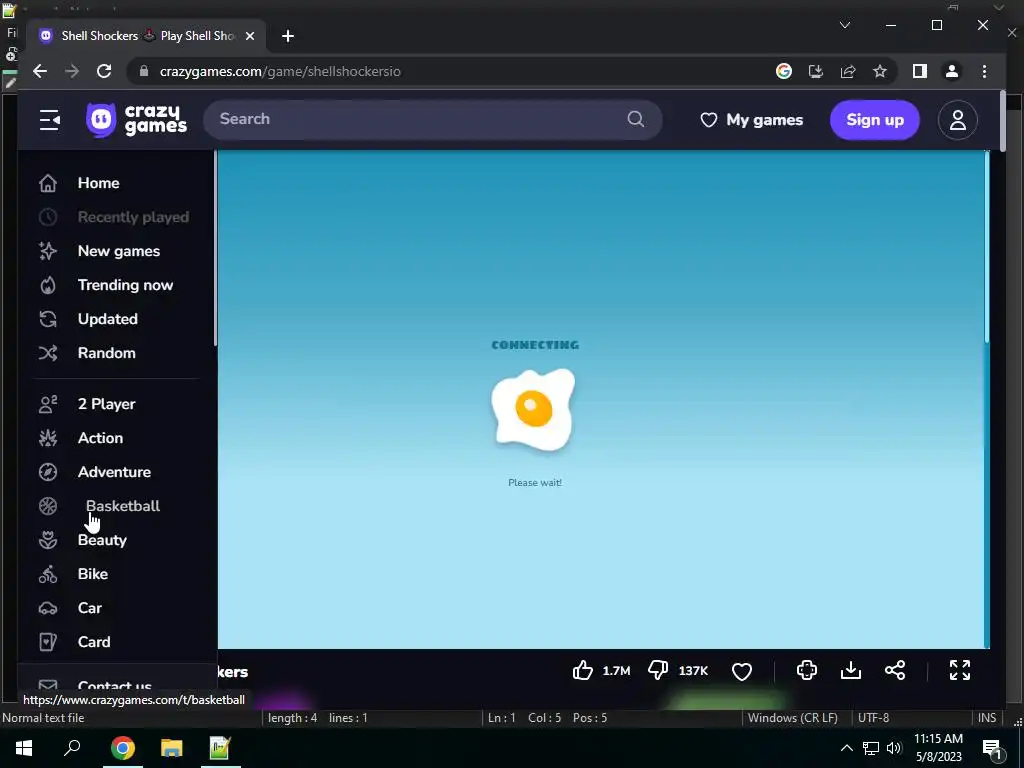Switch to Notepad++ in the taskbar
This screenshot has height=768, width=1024.
coord(220,748)
